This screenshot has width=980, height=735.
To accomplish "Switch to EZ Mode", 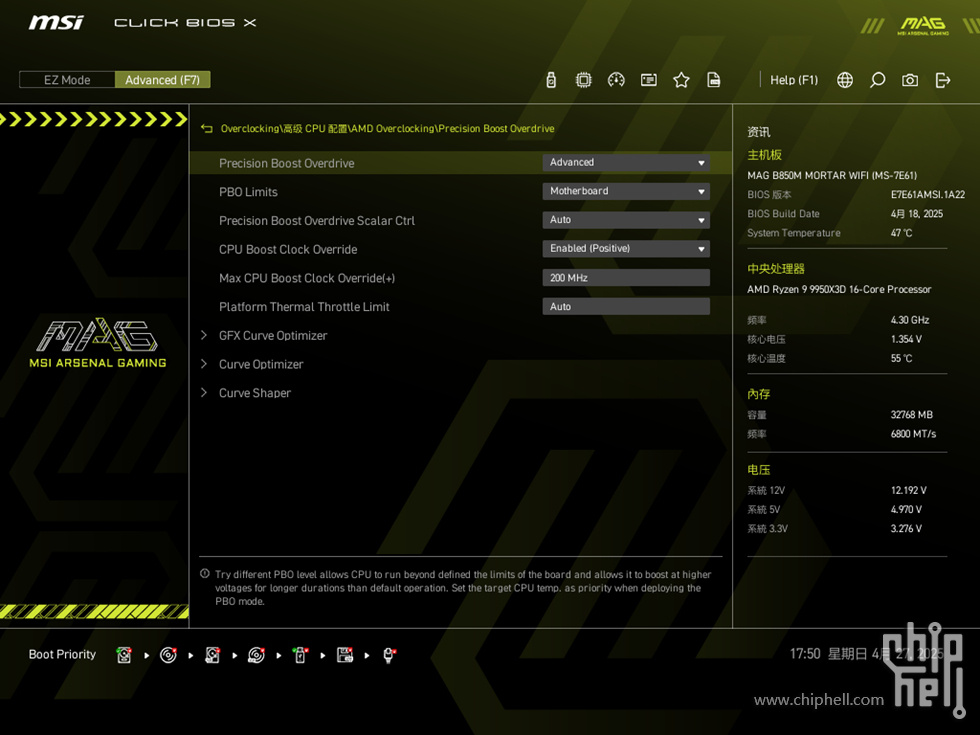I will 67,80.
